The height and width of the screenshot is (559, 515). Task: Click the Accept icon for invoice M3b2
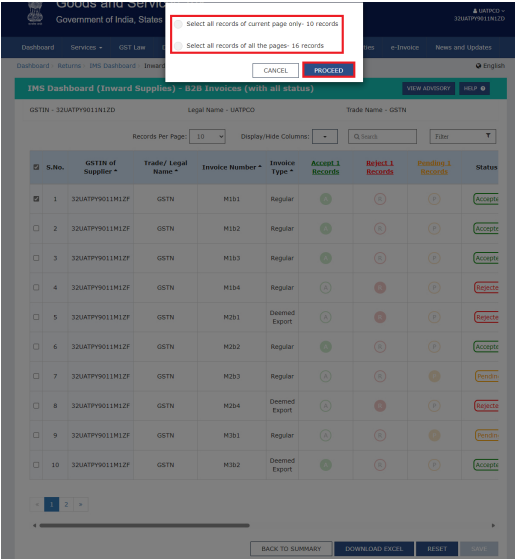[x=325, y=465]
